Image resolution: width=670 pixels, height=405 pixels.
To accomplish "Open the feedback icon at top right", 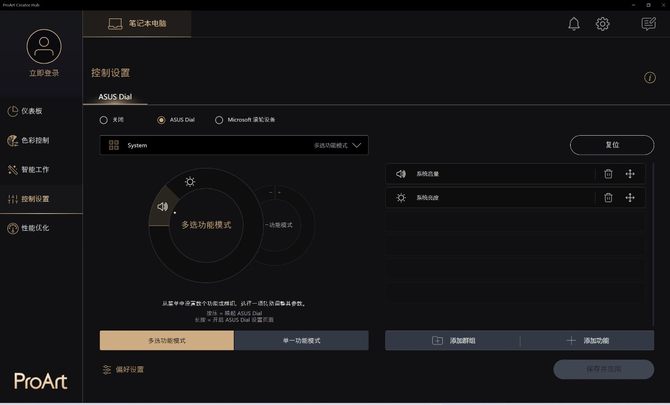I will tap(648, 23).
